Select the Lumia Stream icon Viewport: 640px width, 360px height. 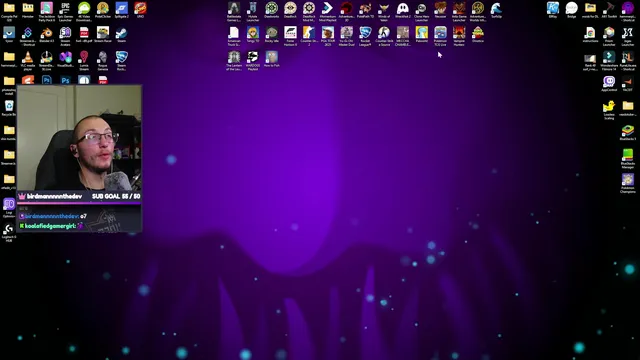[84, 57]
